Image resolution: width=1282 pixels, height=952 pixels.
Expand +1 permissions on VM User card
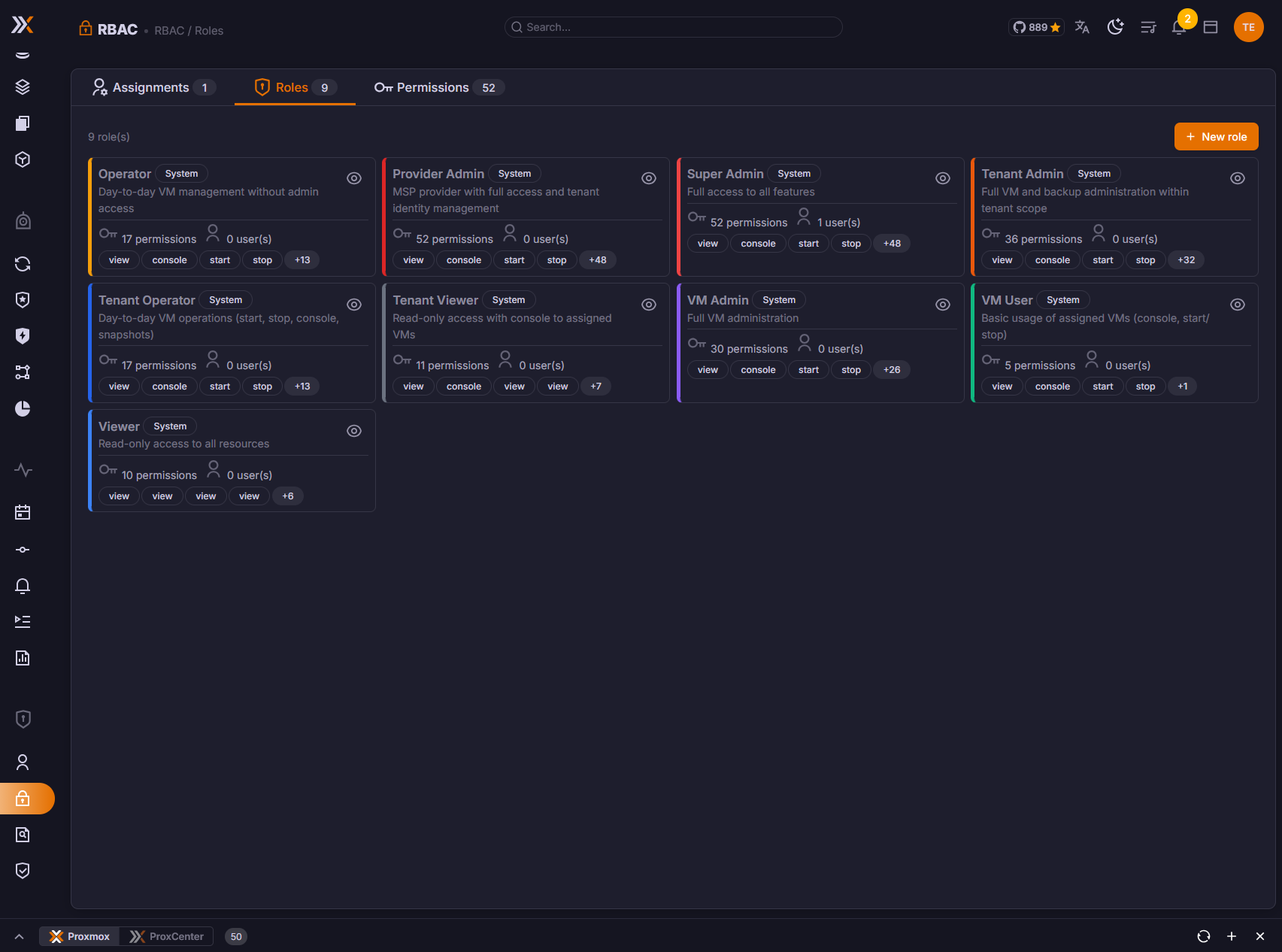pos(1183,387)
